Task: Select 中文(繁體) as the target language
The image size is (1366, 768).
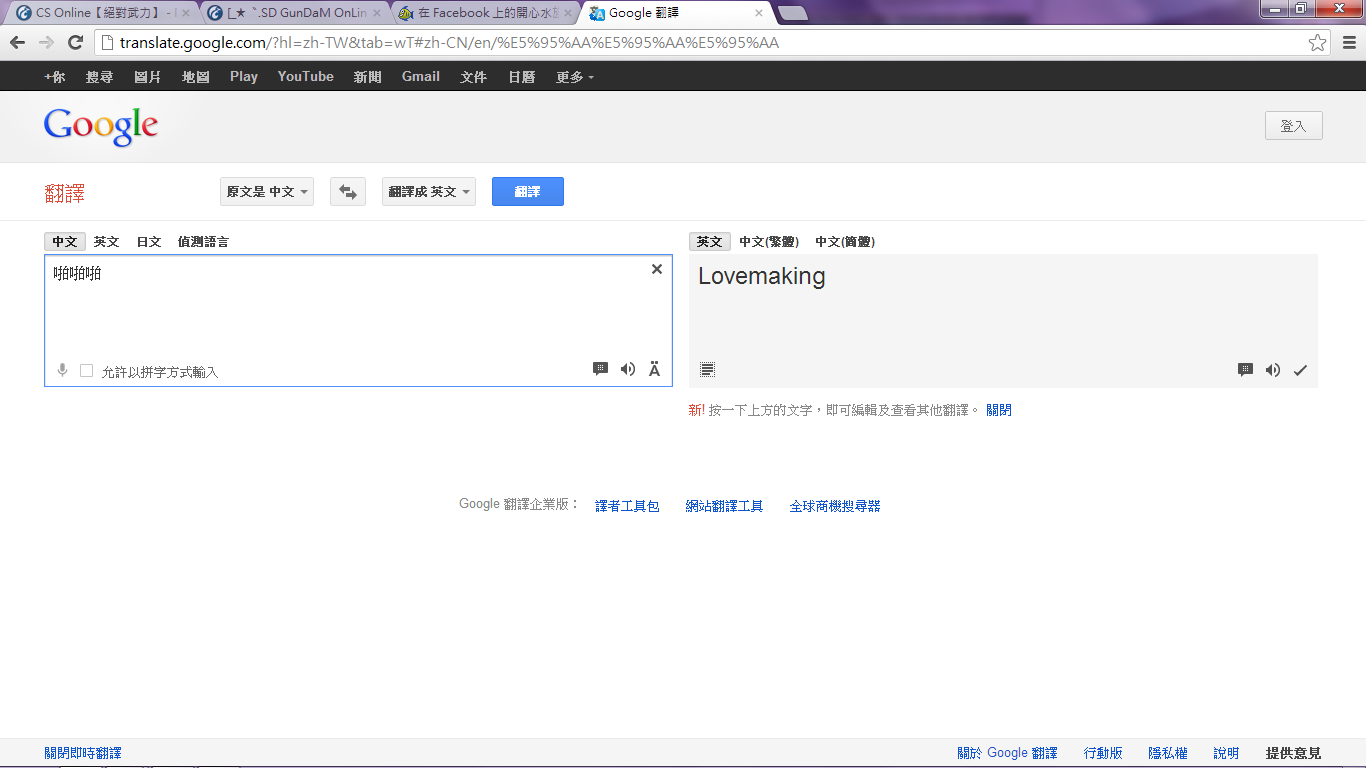Action: tap(769, 242)
